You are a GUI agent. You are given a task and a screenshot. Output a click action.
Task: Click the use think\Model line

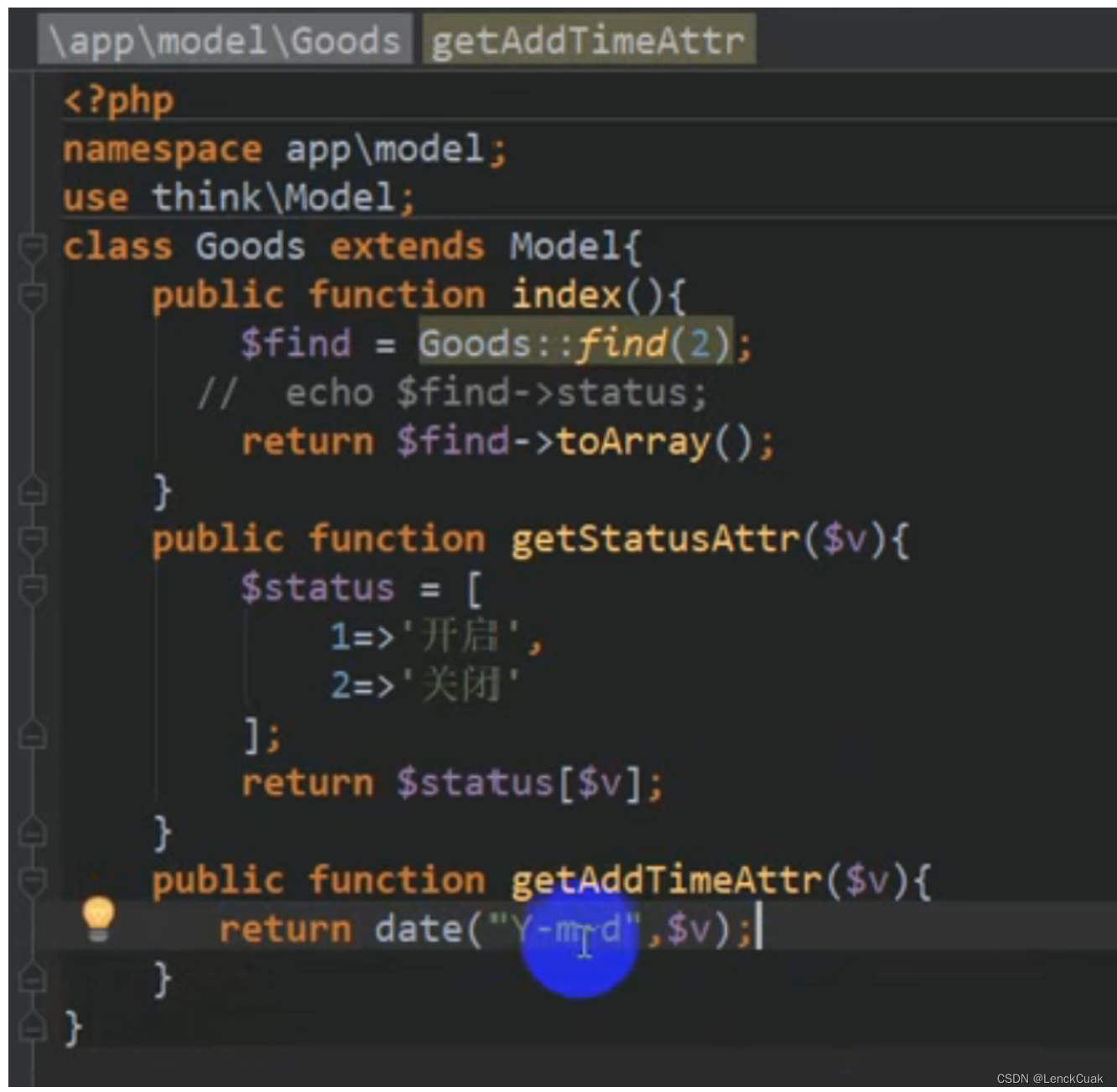239,198
